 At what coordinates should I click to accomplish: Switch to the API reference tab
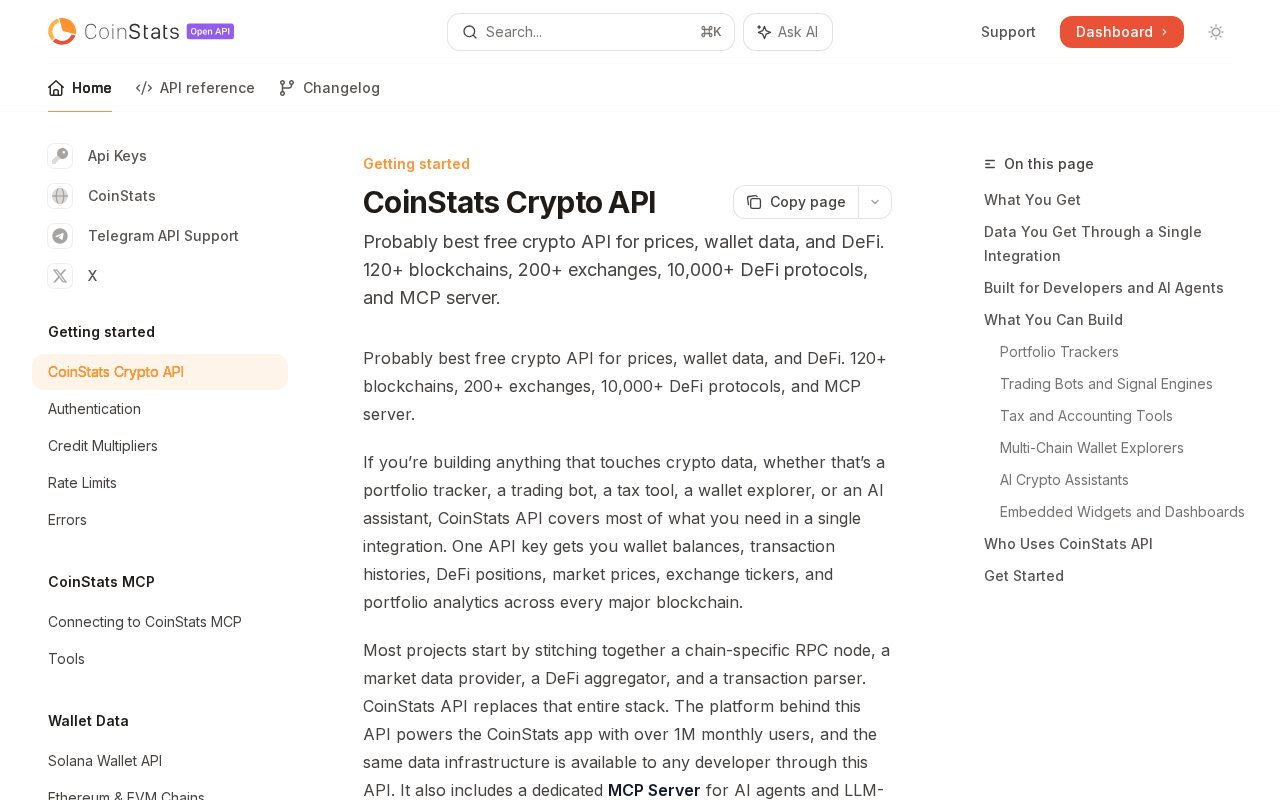tap(196, 88)
